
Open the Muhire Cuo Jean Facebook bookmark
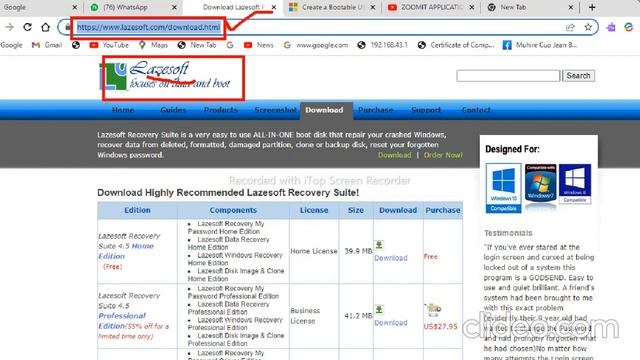(540, 45)
